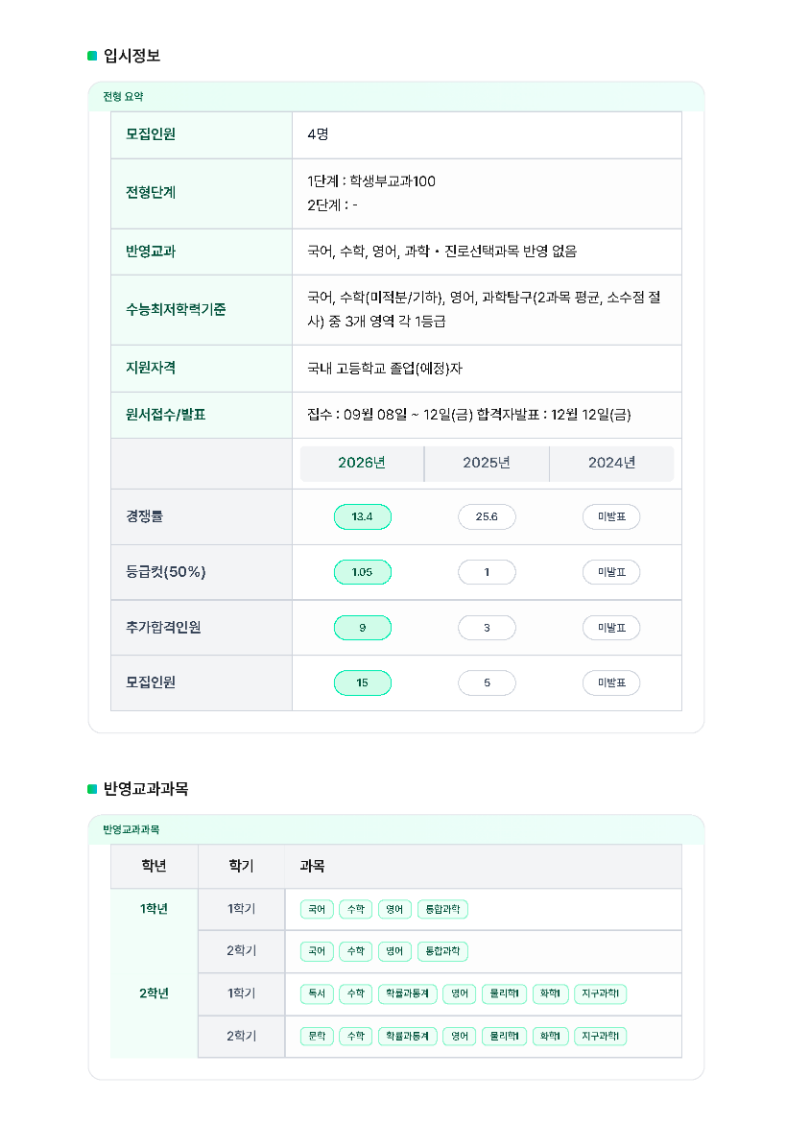
Task: Click 국어 tag in 1학년 2학기 row
Action: pos(317,952)
